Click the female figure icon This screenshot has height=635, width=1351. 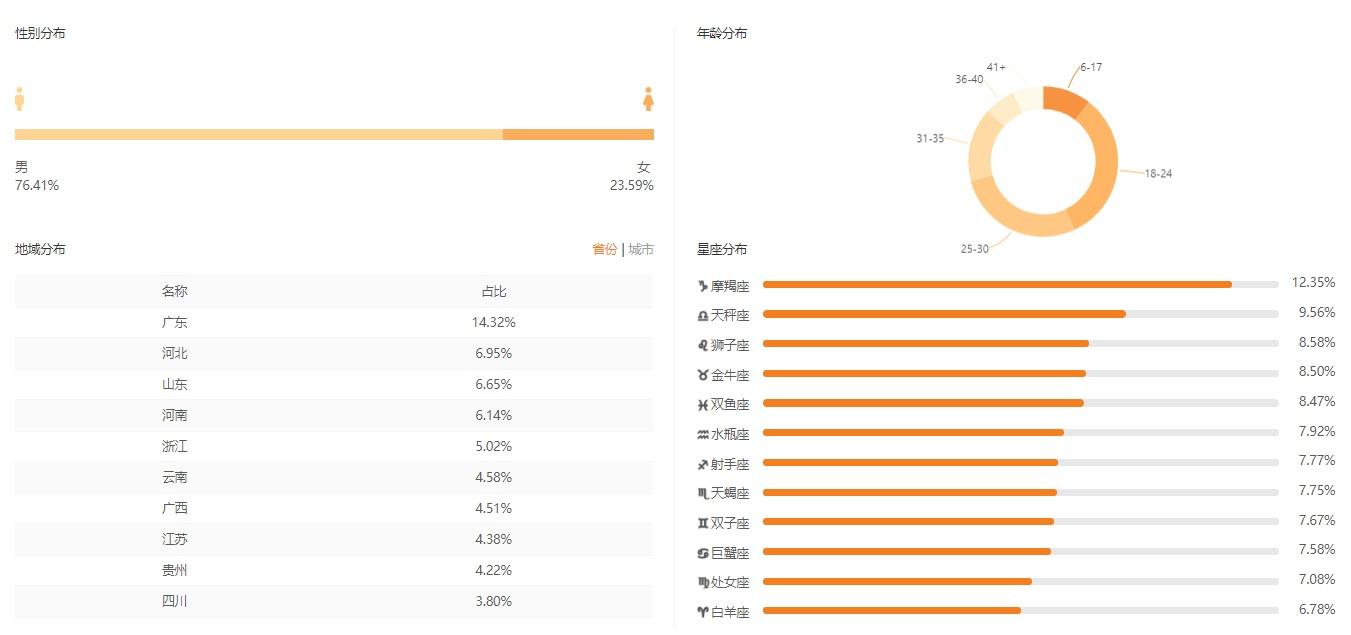(648, 98)
